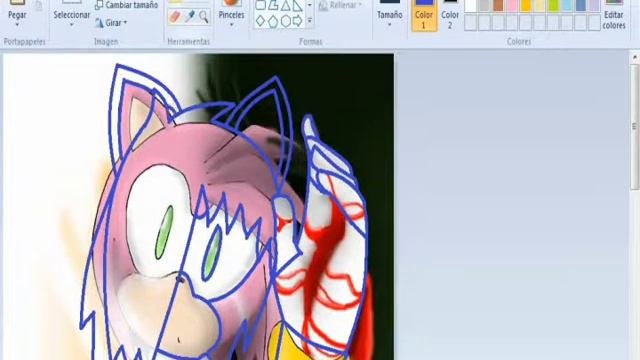Click the scroll up arrow of canvas scrollbar
Image resolution: width=640 pixels, height=360 pixels.
[635, 58]
